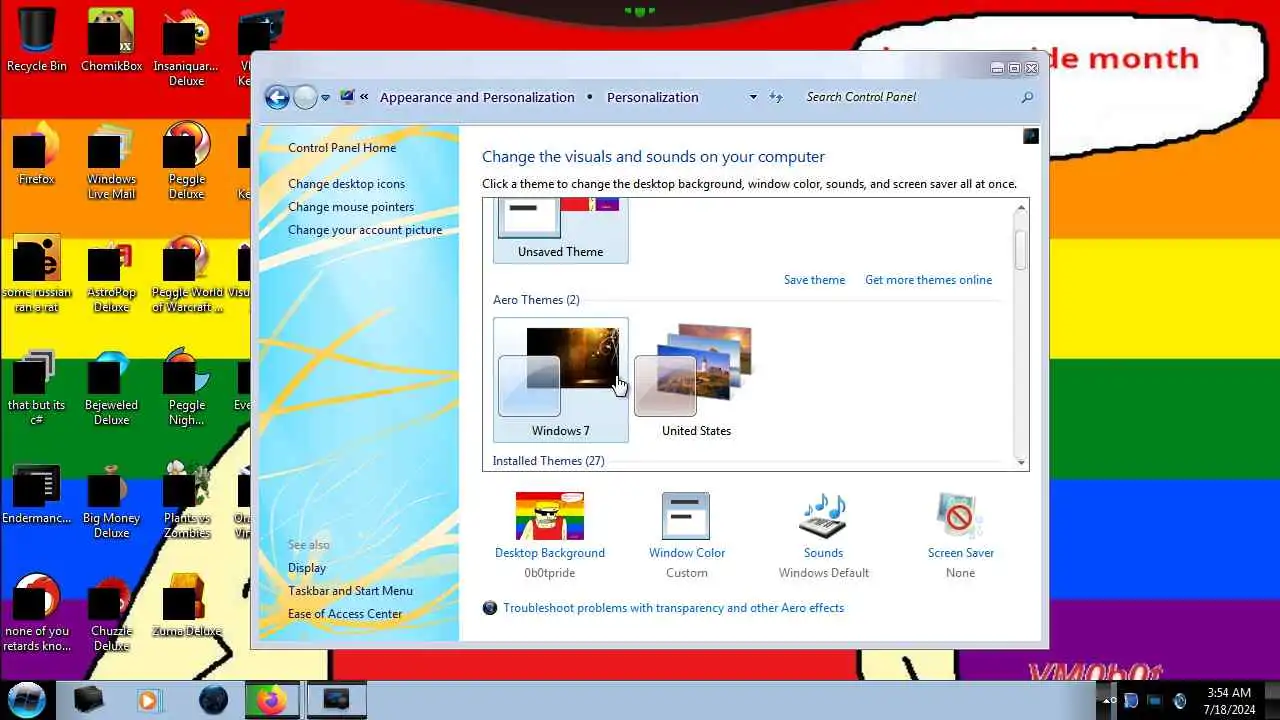
Task: Click the theme list scrollbar thumb
Action: coord(1021,249)
